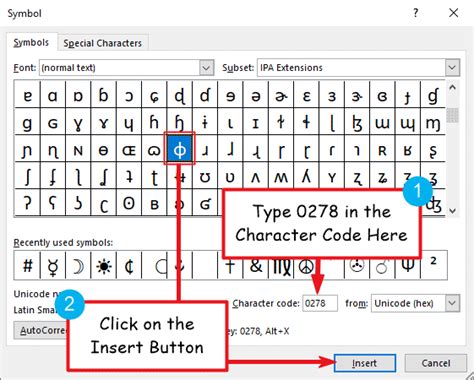Choose the small capital OE ɶ symbol
Screen dimensions: 474x380
129,150
